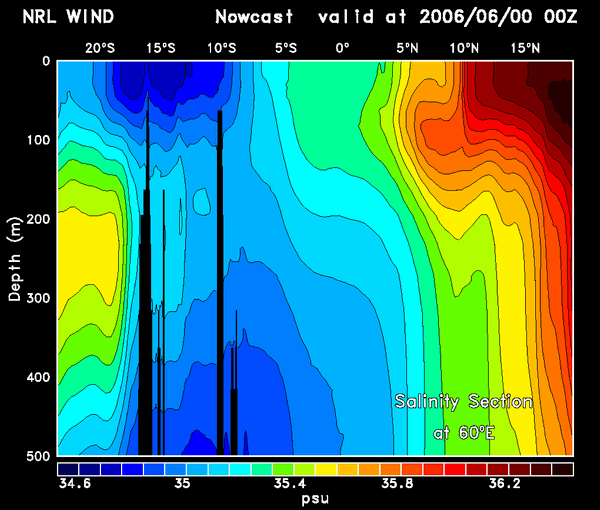The image size is (600, 510).
Task: Click the 'Salinity Section' annotation
Action: 463,401
